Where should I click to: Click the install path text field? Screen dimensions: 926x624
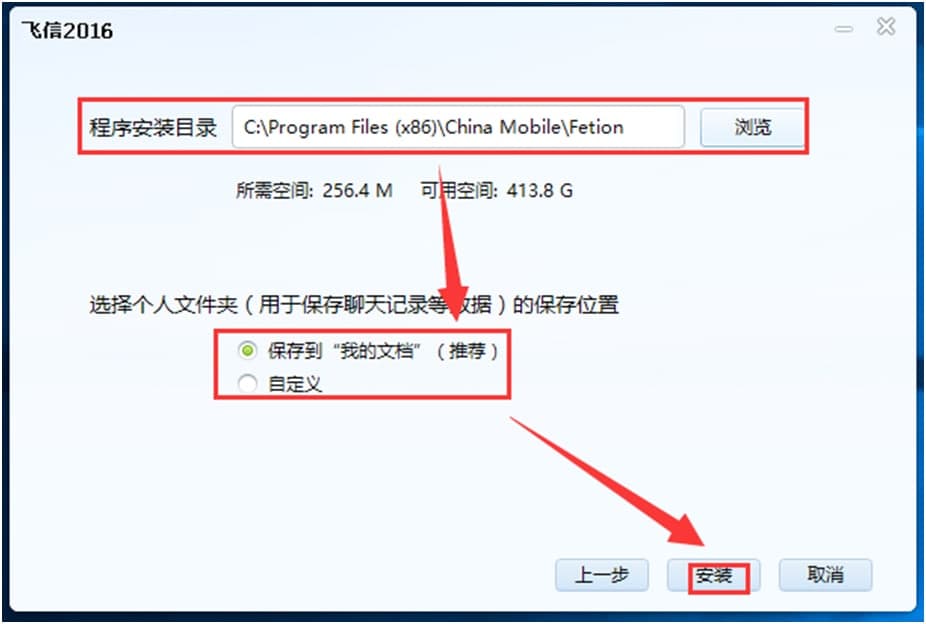(x=458, y=127)
